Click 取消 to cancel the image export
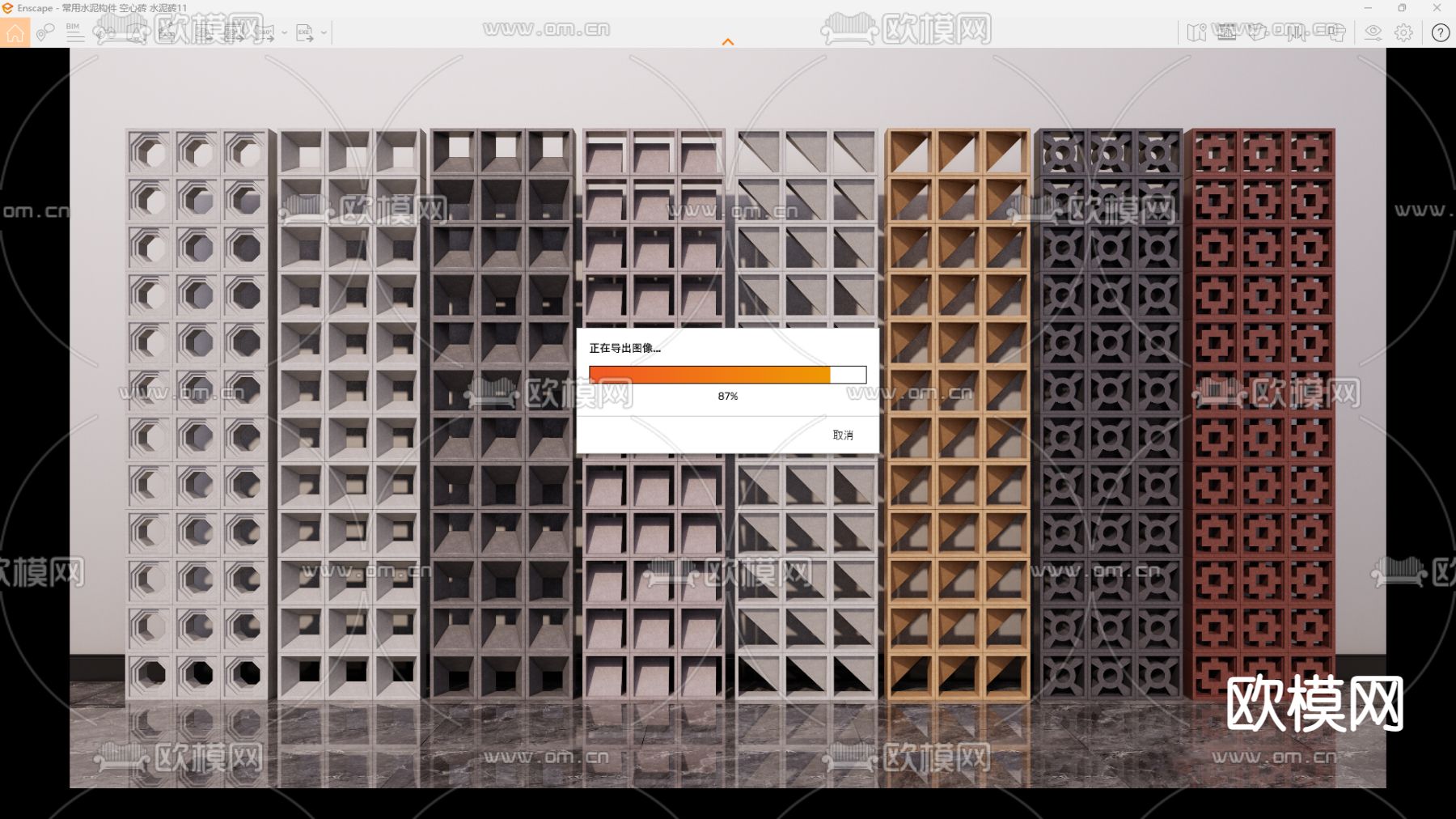The image size is (1456, 819). (x=843, y=435)
